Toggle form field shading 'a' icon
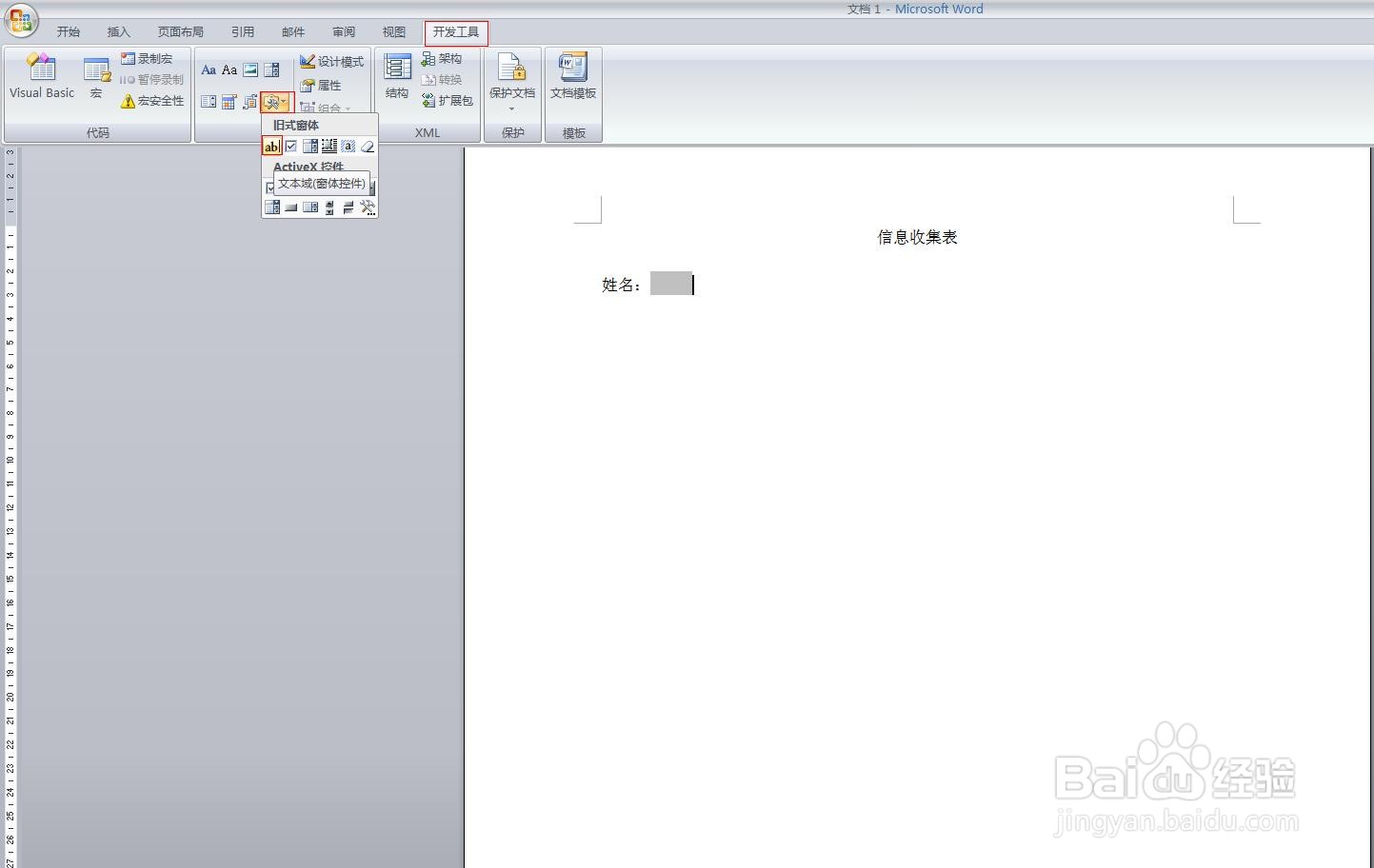Screen dimensions: 1374x868 [348, 147]
